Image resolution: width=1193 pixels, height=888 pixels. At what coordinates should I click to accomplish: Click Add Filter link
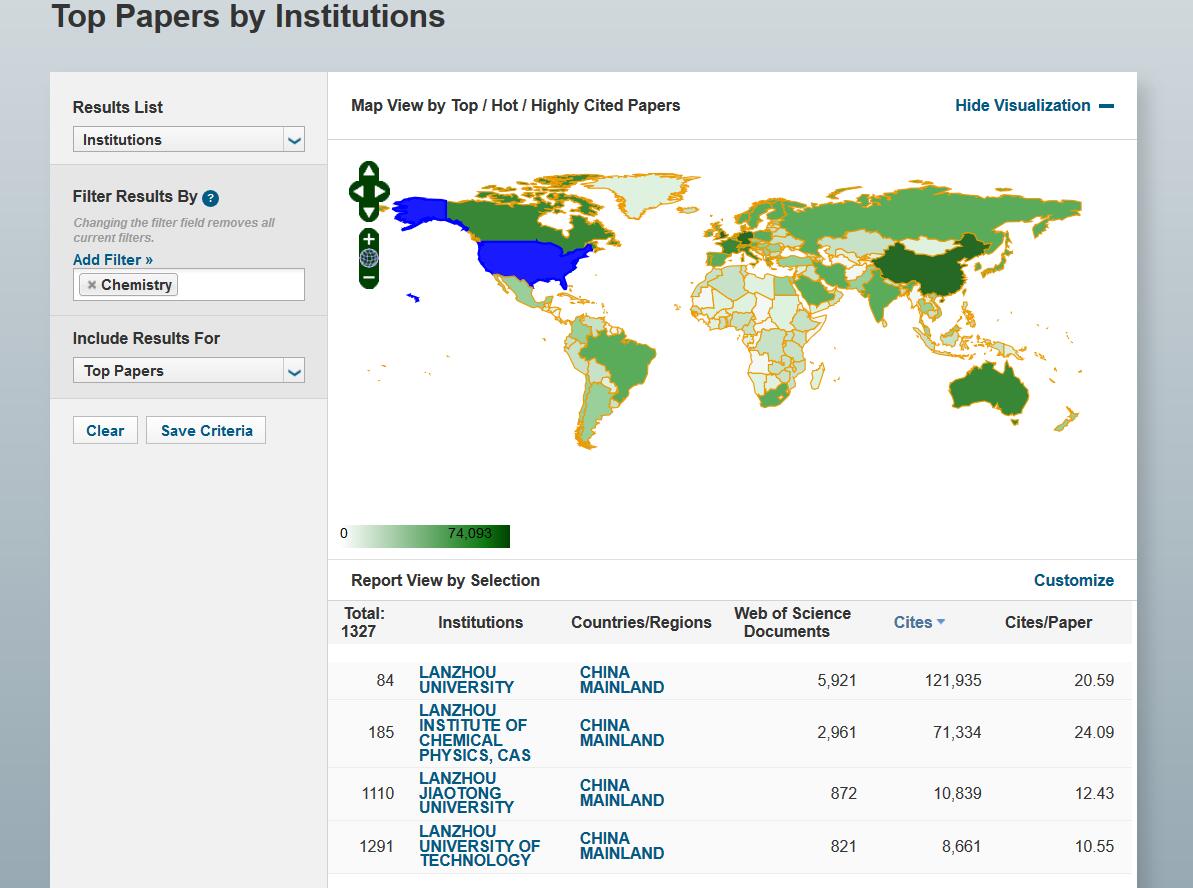(113, 260)
